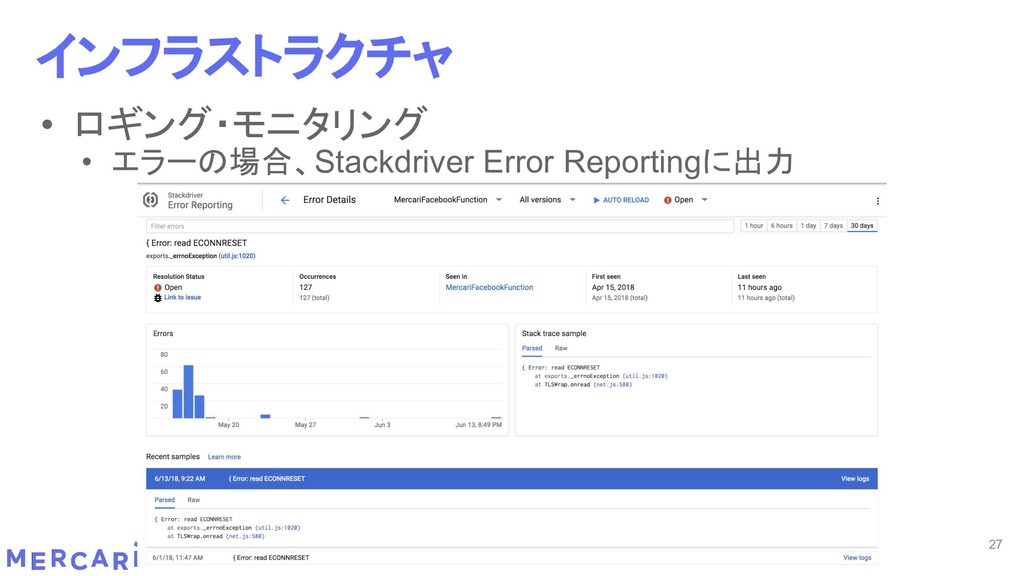Click the May 20 label on chart axis

(229, 425)
